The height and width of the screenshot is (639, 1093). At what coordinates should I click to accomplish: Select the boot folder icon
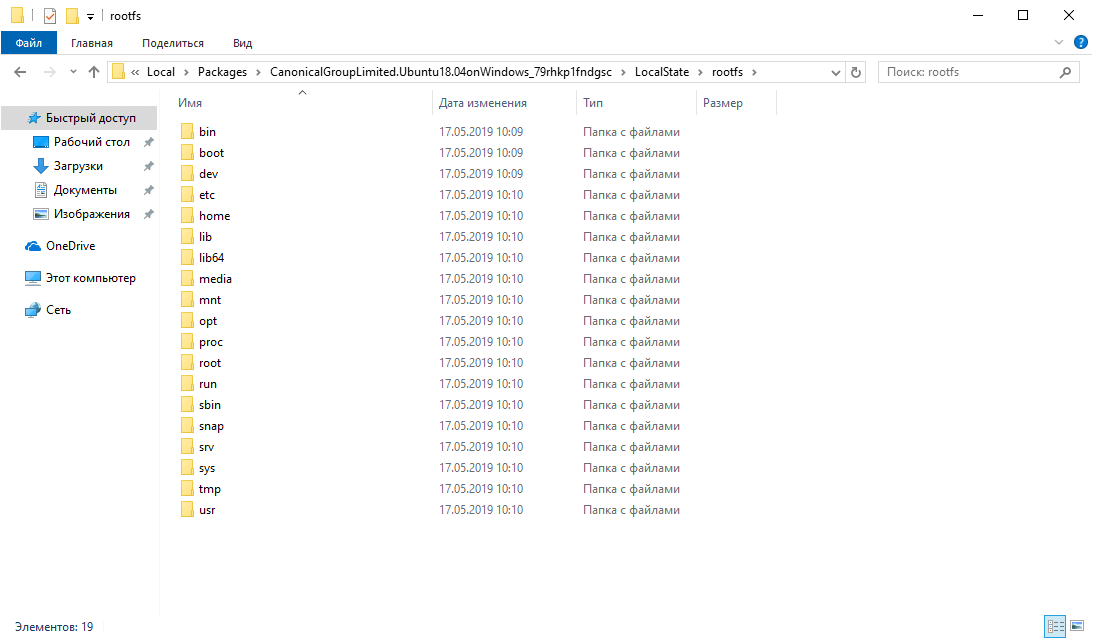click(x=187, y=153)
